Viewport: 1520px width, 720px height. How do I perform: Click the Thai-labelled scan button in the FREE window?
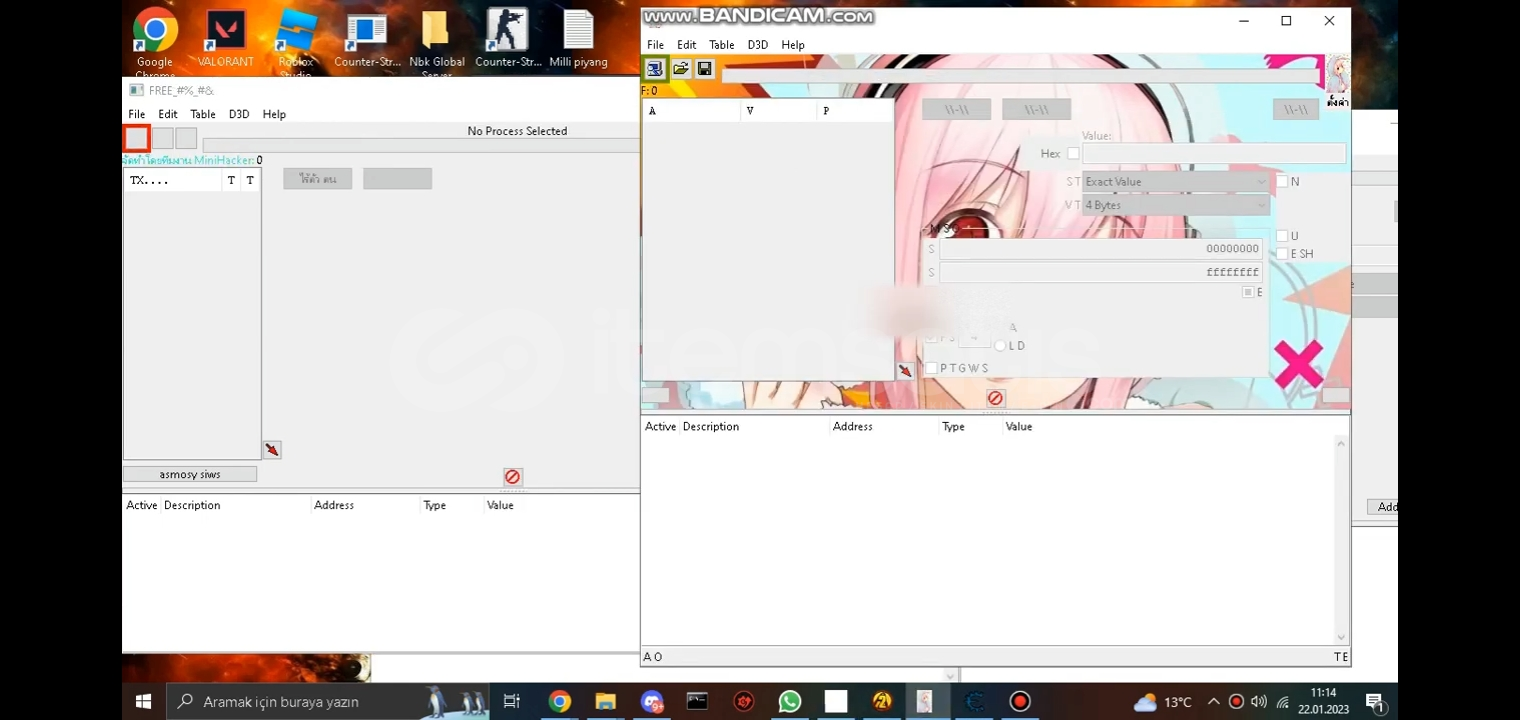[318, 179]
